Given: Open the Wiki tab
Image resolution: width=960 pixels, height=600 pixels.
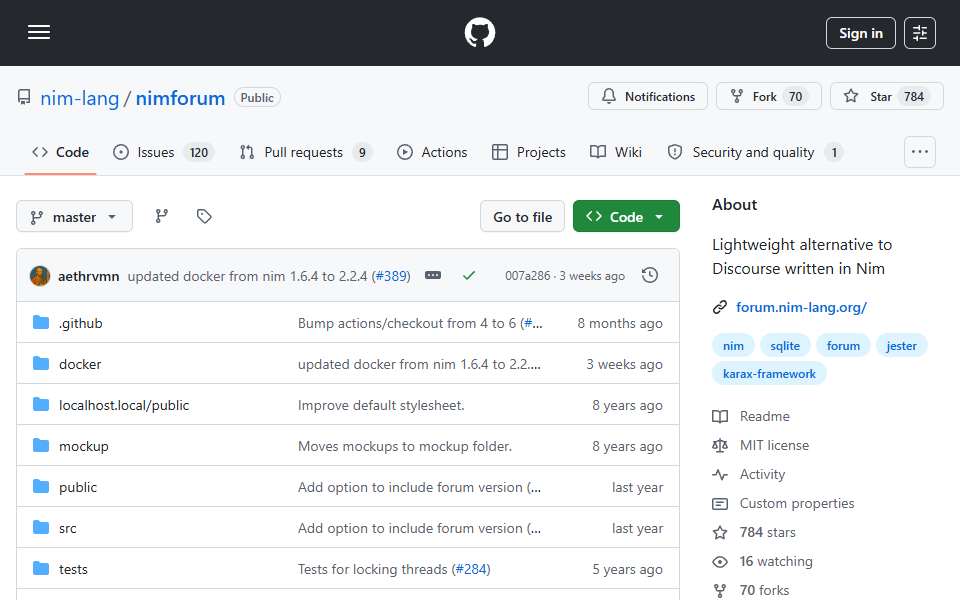Looking at the screenshot, I should coord(616,152).
